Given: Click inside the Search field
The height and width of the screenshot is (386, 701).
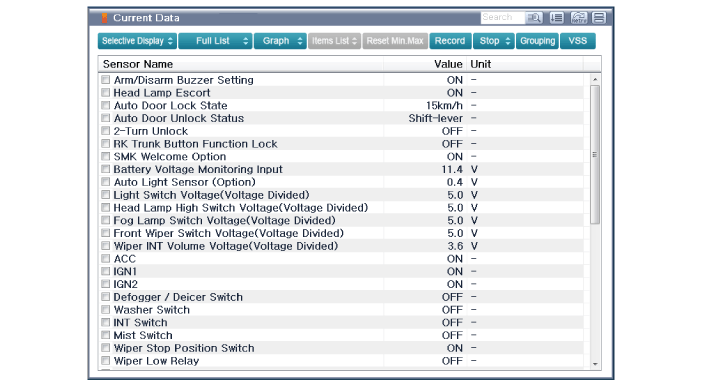Looking at the screenshot, I should pyautogui.click(x=503, y=17).
